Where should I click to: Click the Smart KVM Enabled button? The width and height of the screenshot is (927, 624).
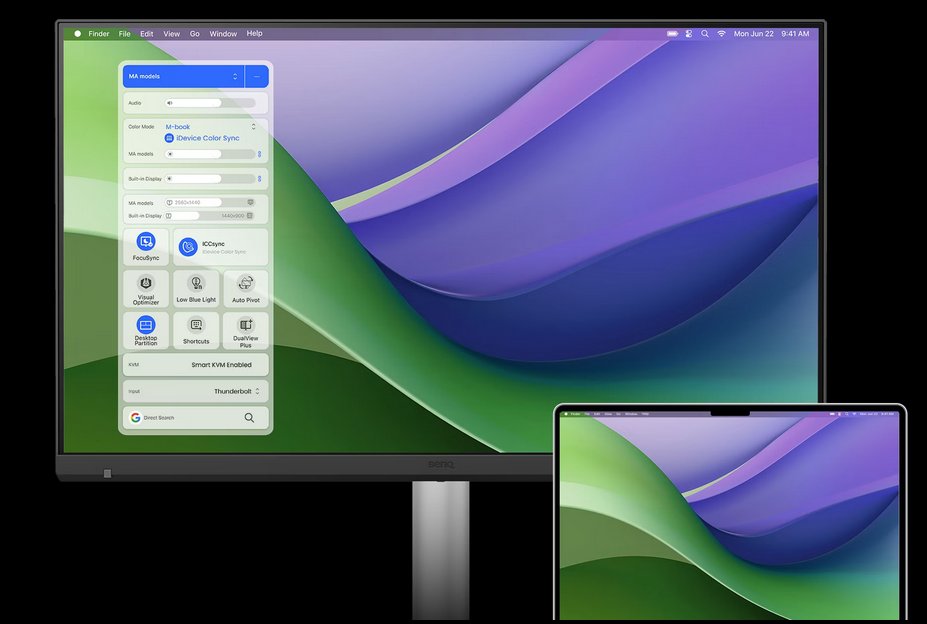(221, 365)
